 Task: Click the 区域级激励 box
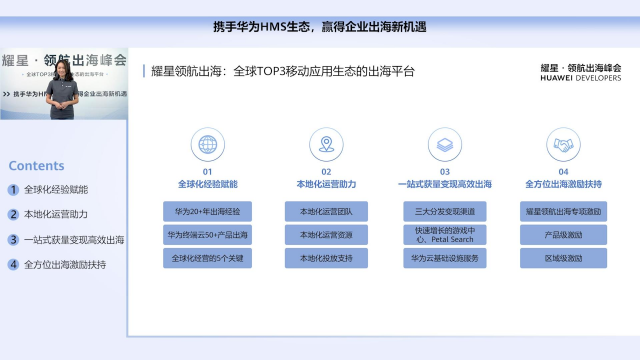[x=563, y=258]
